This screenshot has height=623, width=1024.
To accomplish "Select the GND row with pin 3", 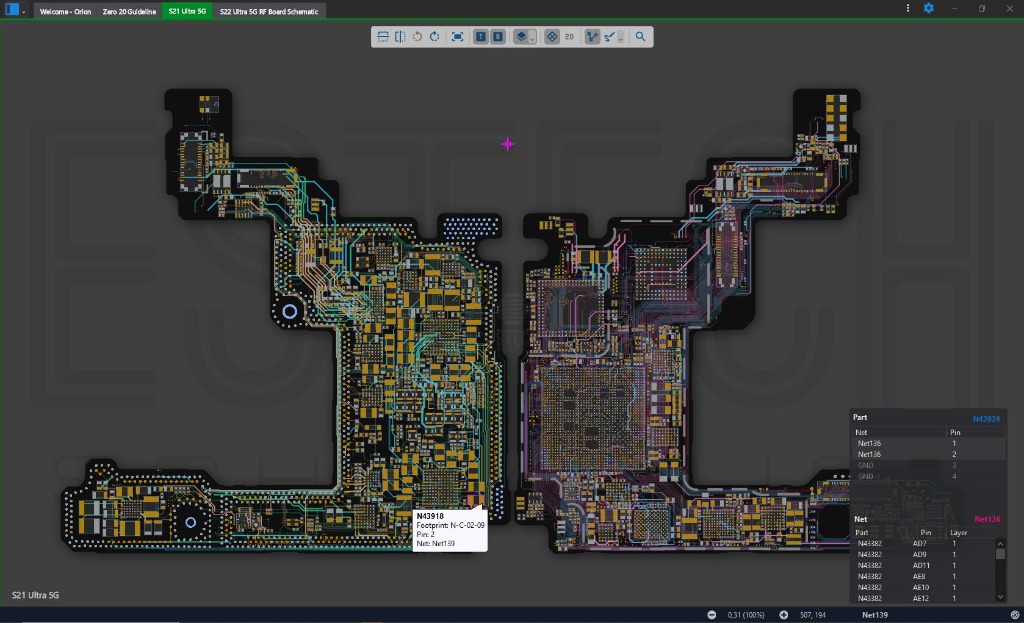I will (x=928, y=465).
